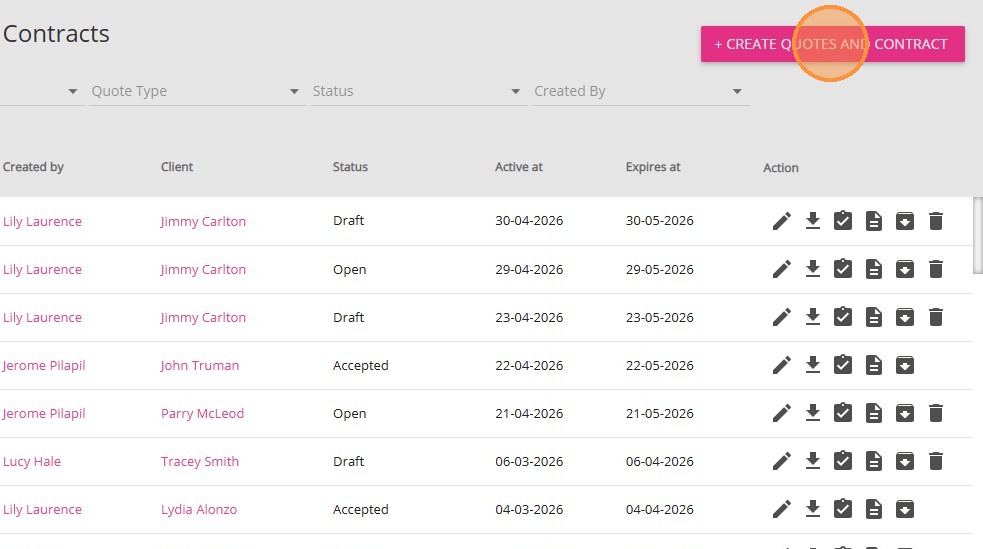The image size is (983, 549).
Task: Open document icon for John Truman's contract
Action: pyautogui.click(x=874, y=365)
